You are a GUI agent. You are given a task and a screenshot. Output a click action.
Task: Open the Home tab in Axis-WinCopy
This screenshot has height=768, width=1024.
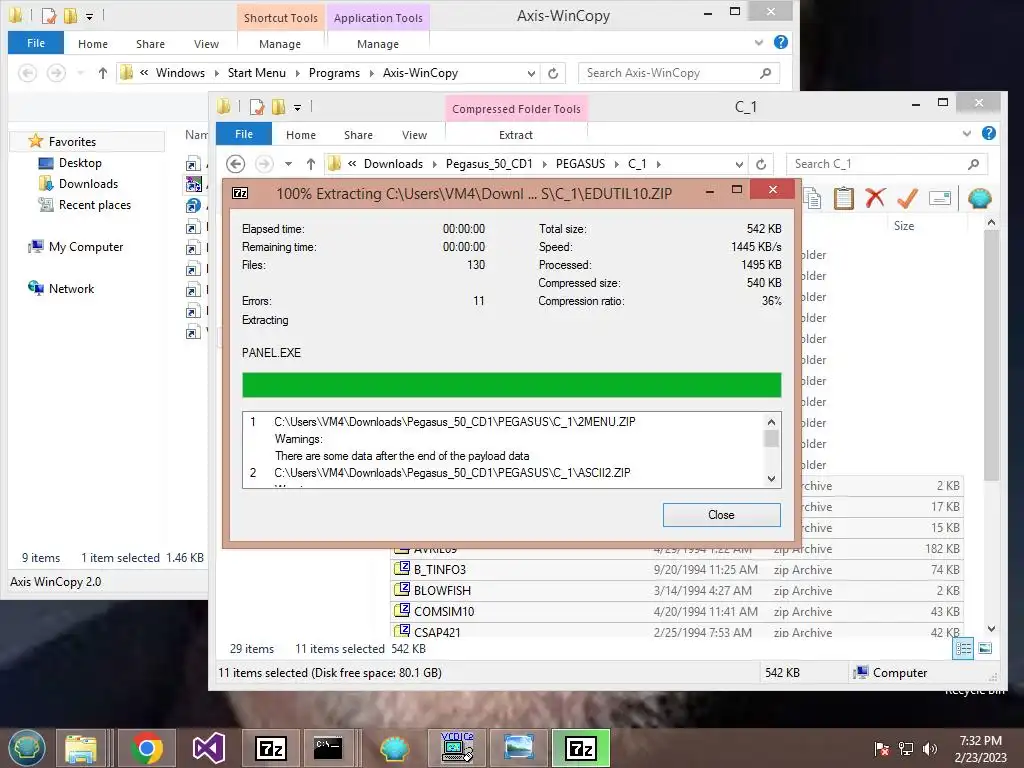click(x=93, y=44)
